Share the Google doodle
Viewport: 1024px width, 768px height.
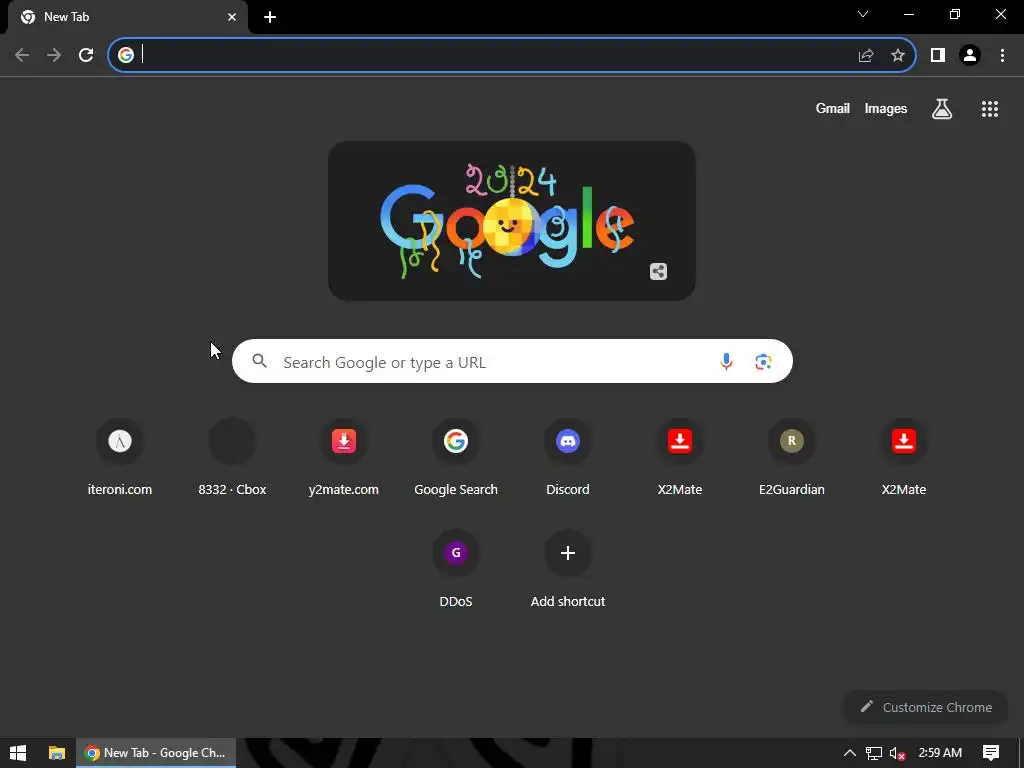coord(658,271)
